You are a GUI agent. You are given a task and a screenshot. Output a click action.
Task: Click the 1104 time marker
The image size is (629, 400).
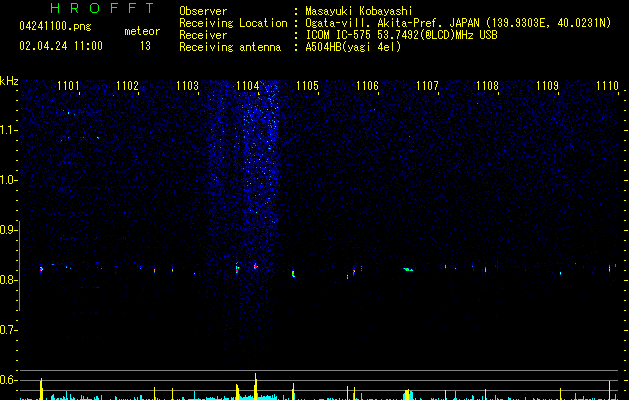point(248,86)
